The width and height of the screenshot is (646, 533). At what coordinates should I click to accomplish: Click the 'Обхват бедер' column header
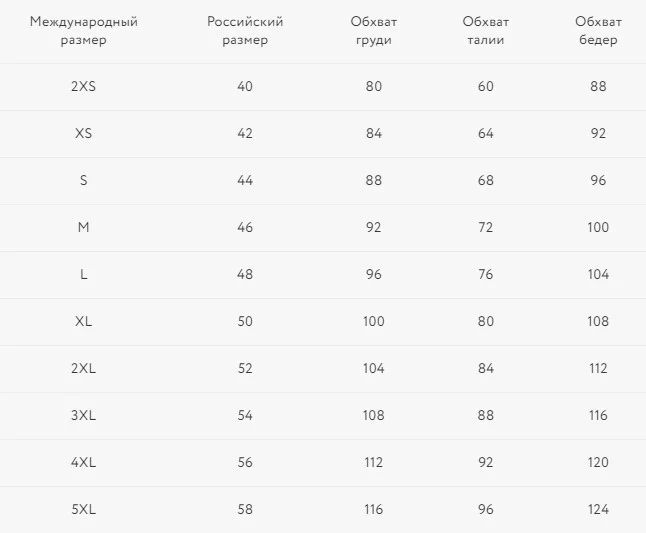tap(598, 30)
